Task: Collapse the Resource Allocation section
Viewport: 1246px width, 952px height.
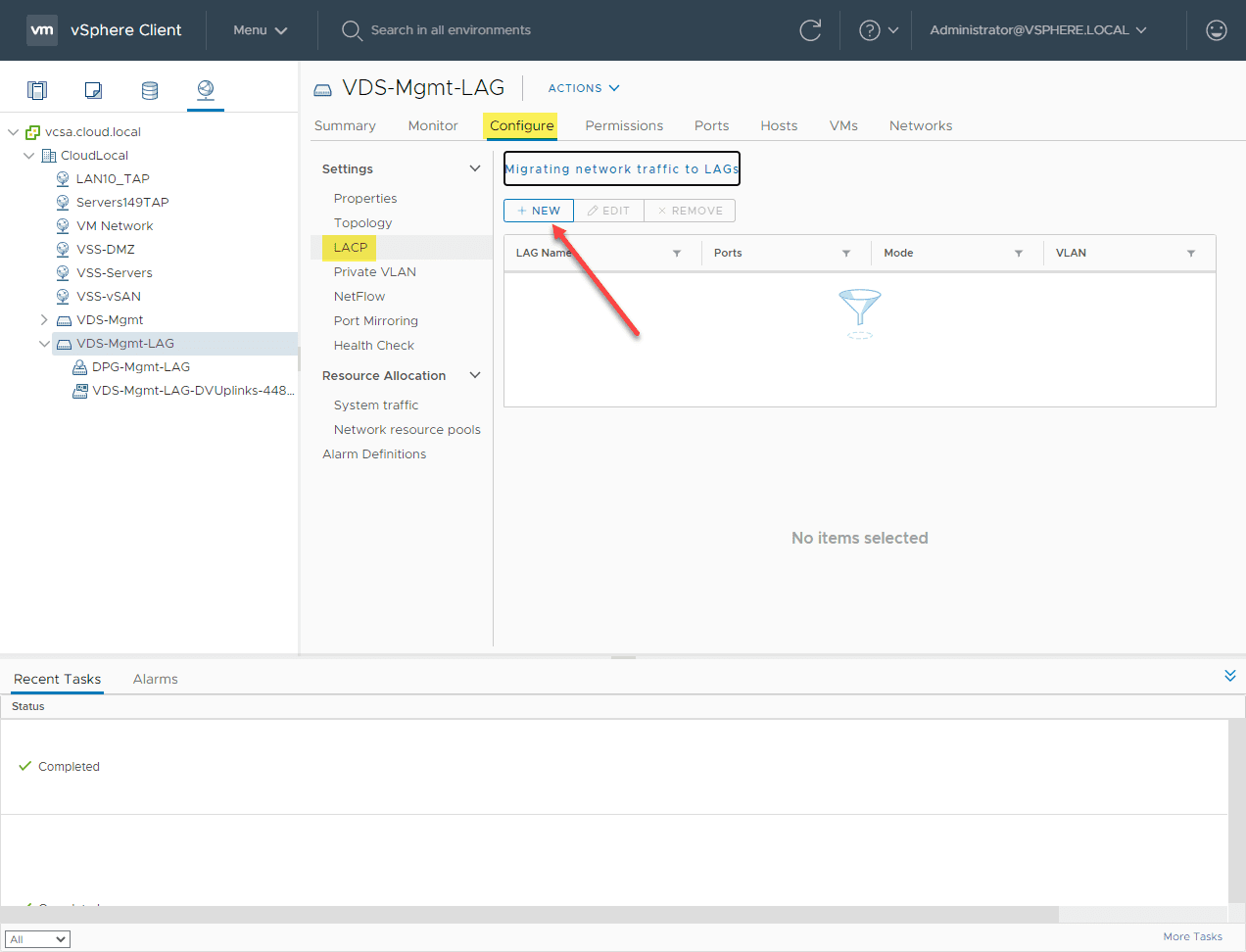Action: 475,375
